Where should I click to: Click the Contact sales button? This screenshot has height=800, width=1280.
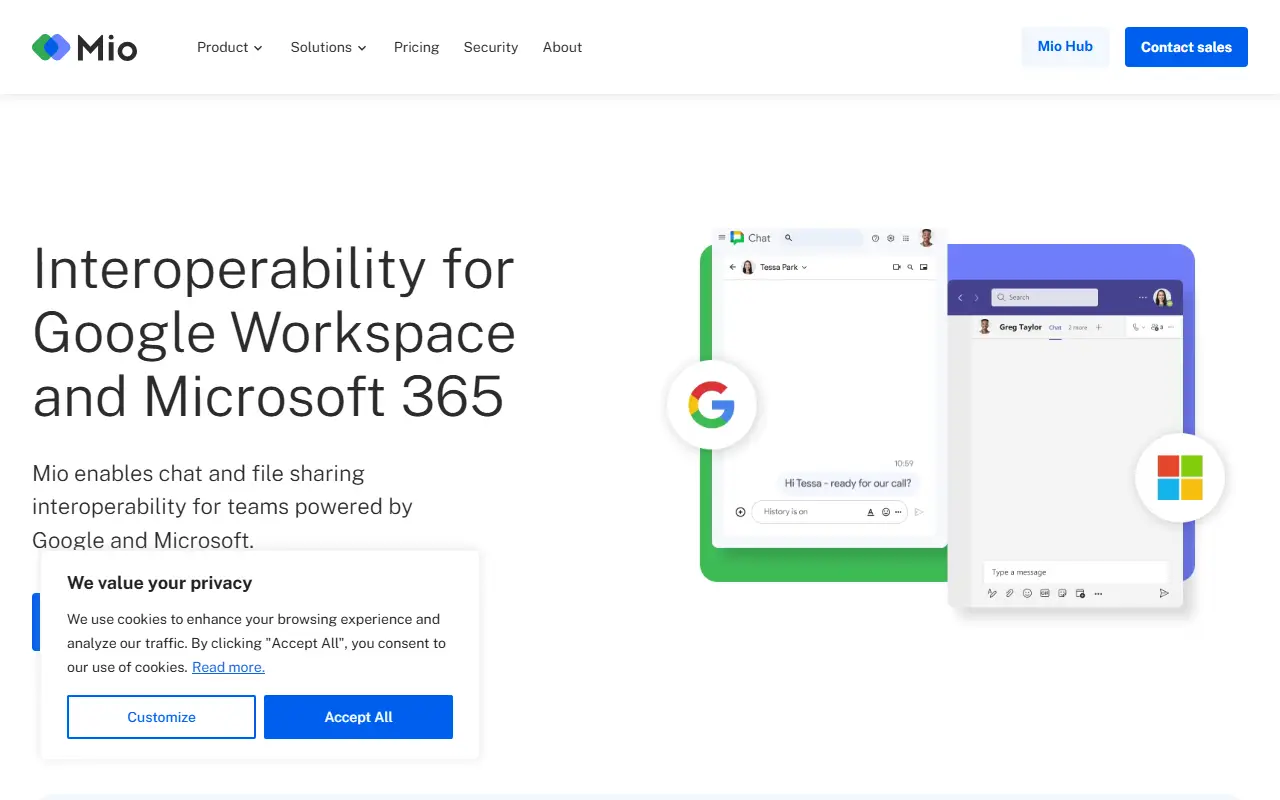[x=1186, y=47]
